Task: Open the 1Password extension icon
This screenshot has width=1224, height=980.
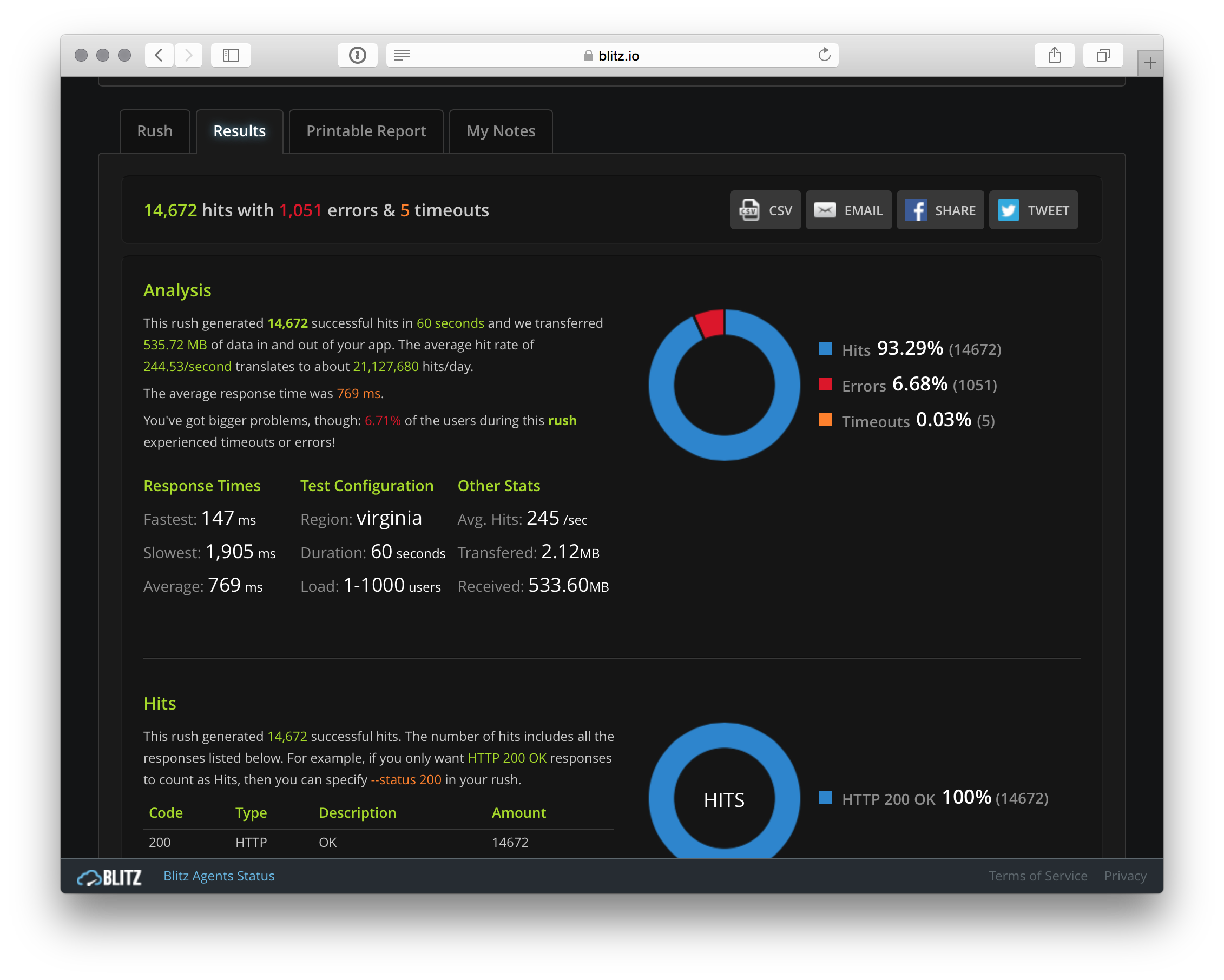Action: pos(358,55)
